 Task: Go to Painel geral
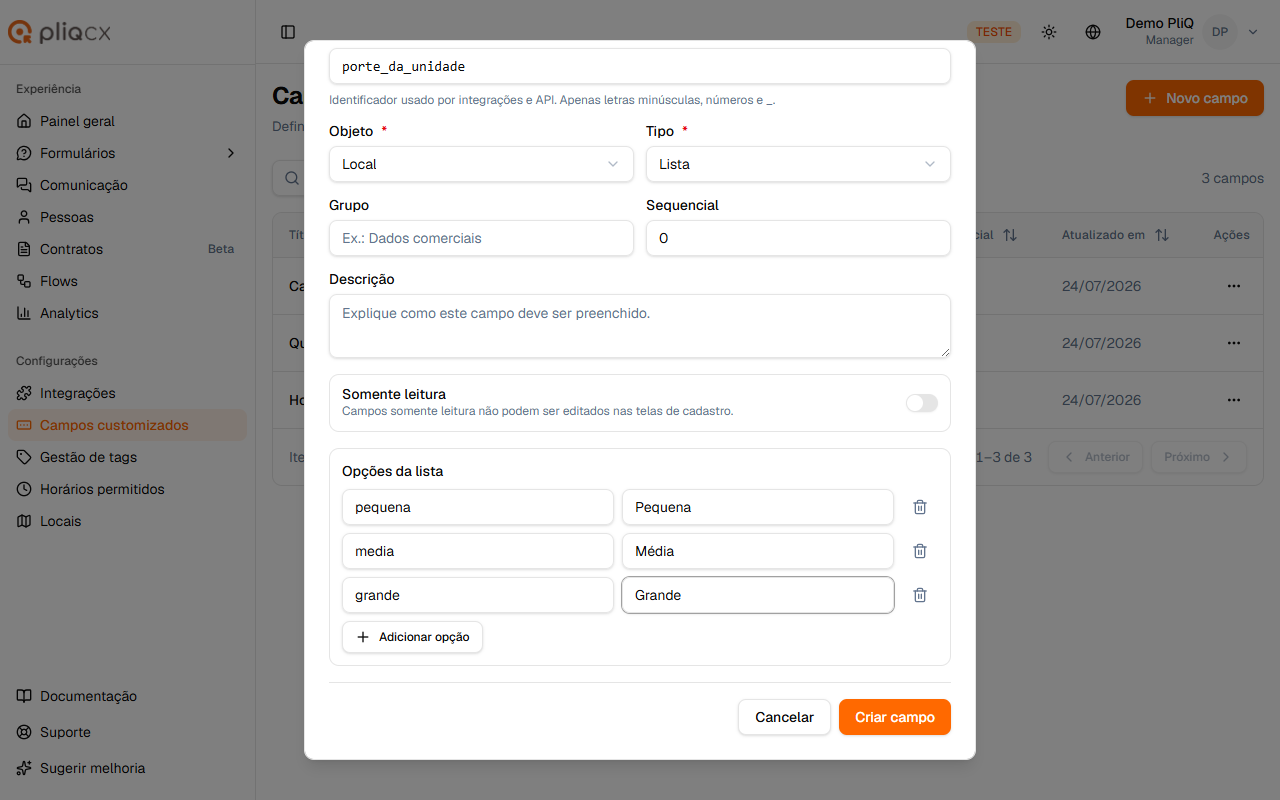pos(127,121)
